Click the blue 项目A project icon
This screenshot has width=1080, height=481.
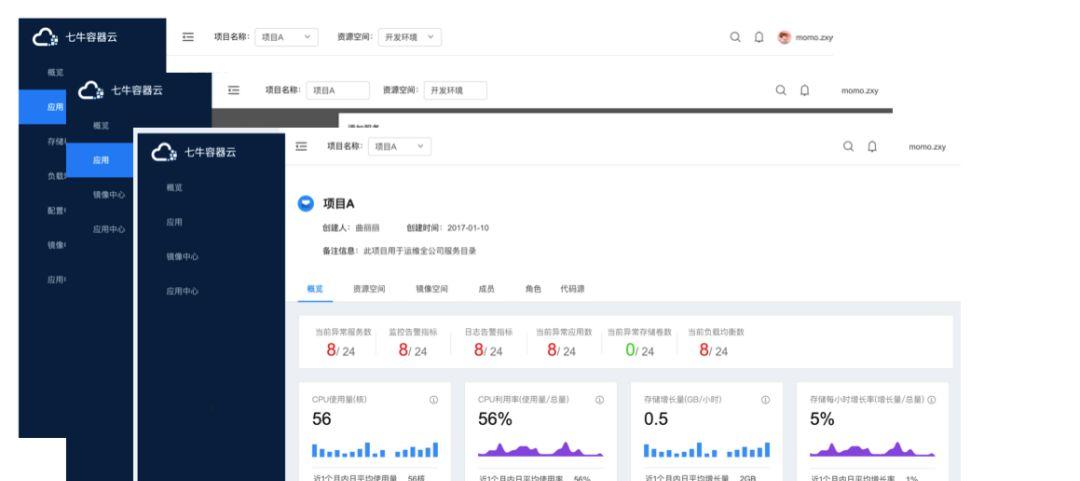(306, 203)
